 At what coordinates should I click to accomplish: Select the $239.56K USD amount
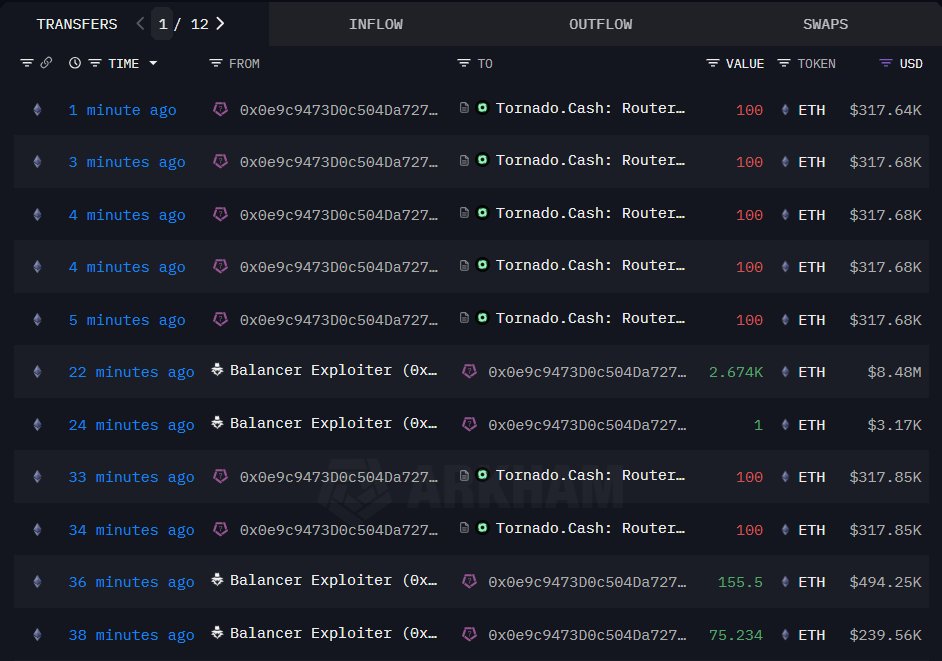[x=886, y=635]
